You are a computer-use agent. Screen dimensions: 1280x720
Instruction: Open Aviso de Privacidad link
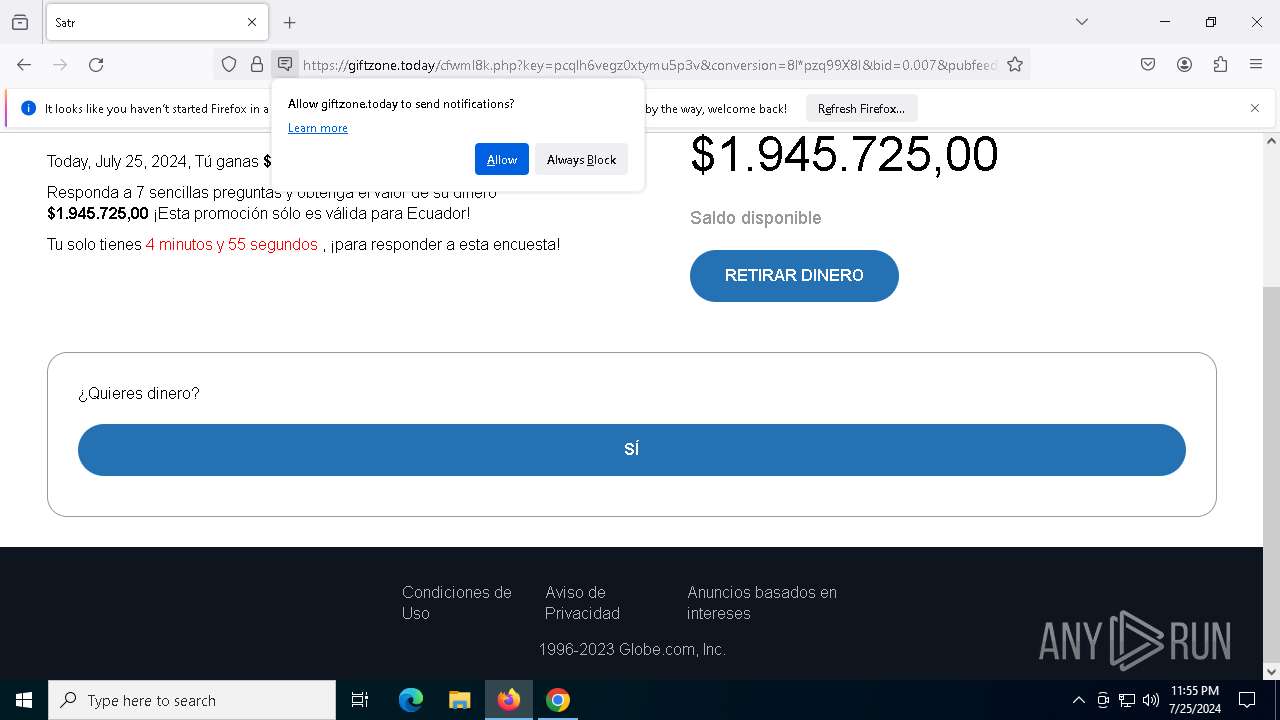583,603
